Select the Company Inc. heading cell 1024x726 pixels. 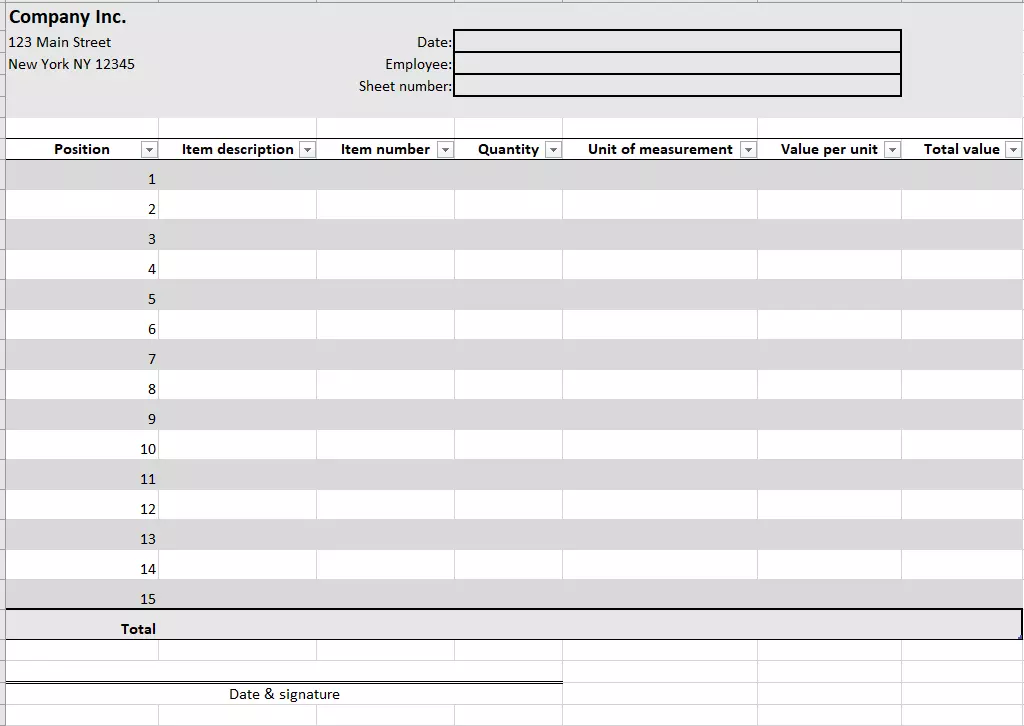coord(66,16)
